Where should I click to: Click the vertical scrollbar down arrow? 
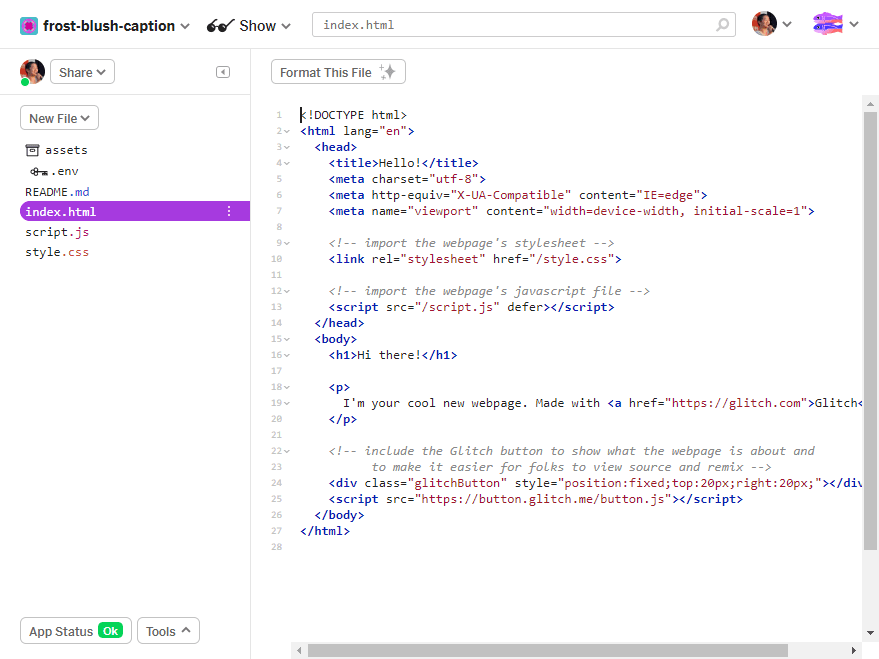tap(870, 633)
